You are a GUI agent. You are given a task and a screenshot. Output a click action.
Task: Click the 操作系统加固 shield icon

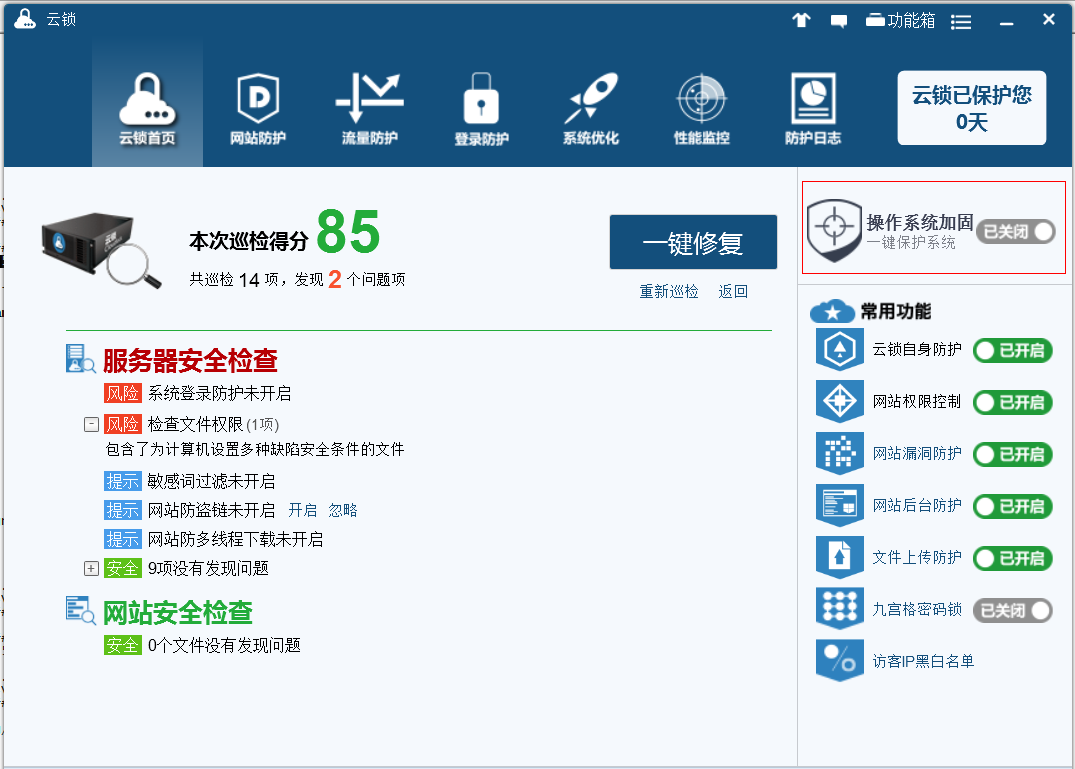tap(834, 230)
